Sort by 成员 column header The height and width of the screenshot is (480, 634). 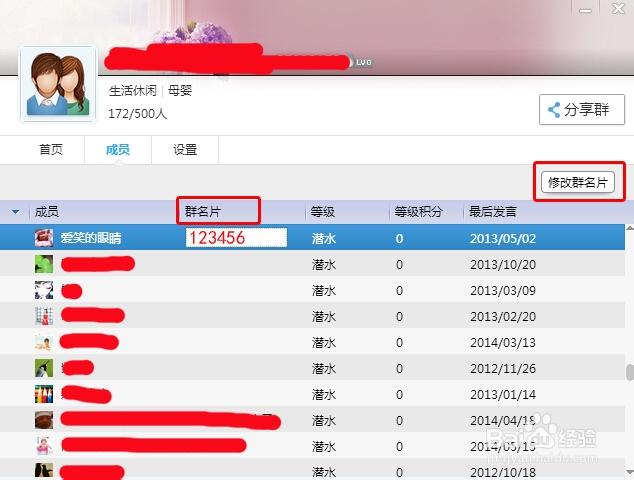click(x=46, y=211)
